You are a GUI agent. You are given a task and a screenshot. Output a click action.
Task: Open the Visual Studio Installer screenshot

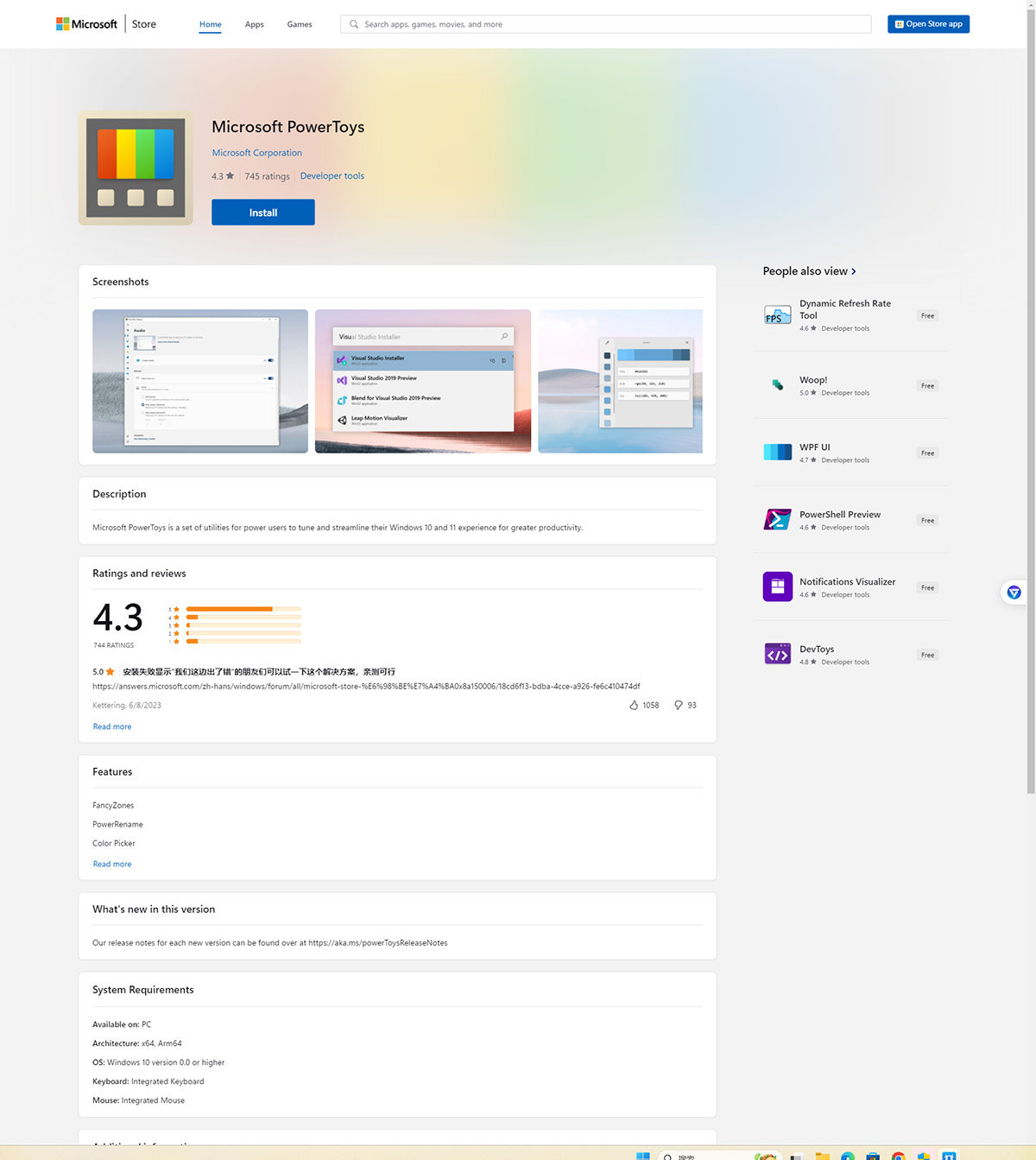click(423, 381)
